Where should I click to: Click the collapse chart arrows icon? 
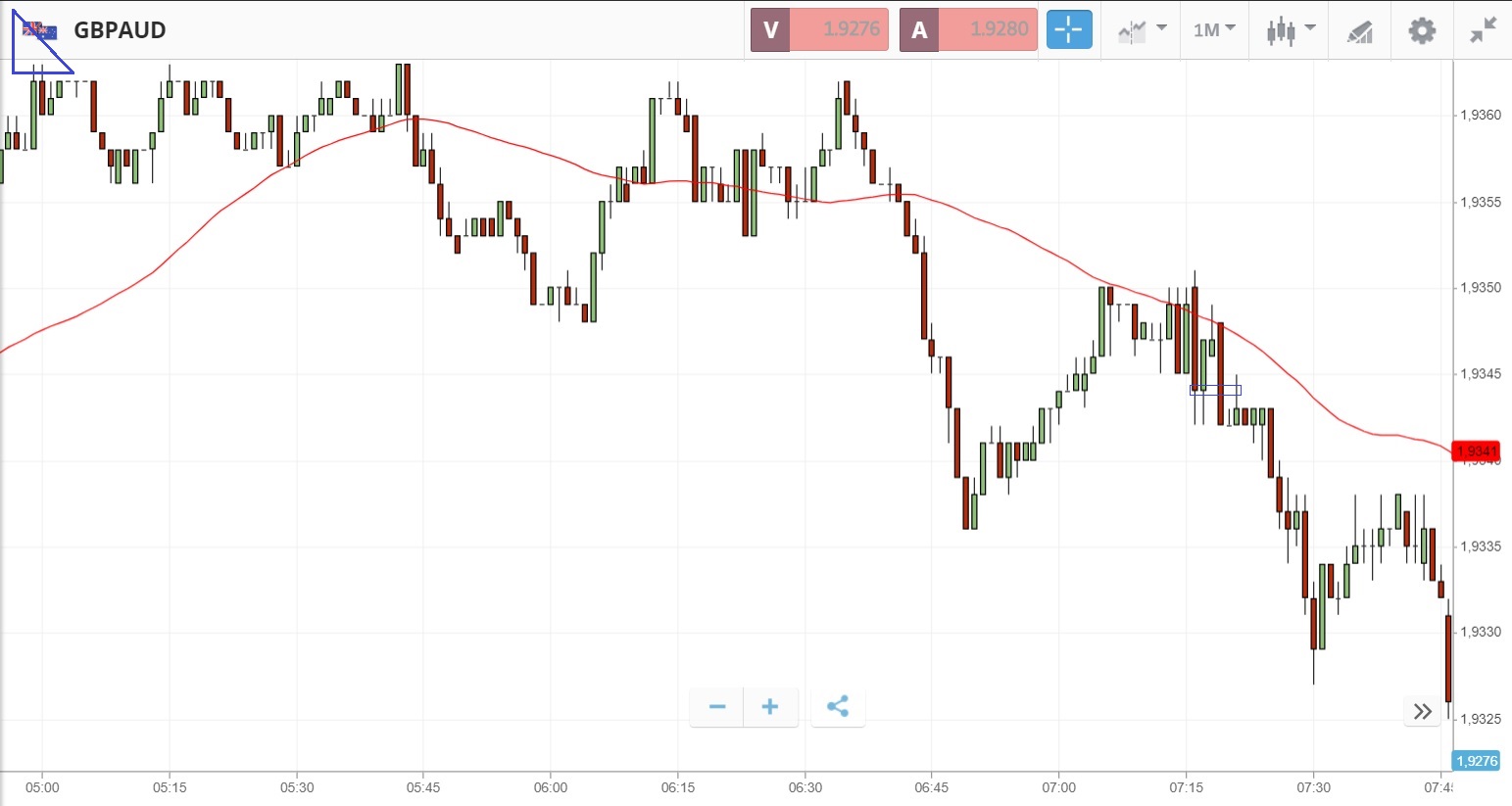coord(1484,30)
